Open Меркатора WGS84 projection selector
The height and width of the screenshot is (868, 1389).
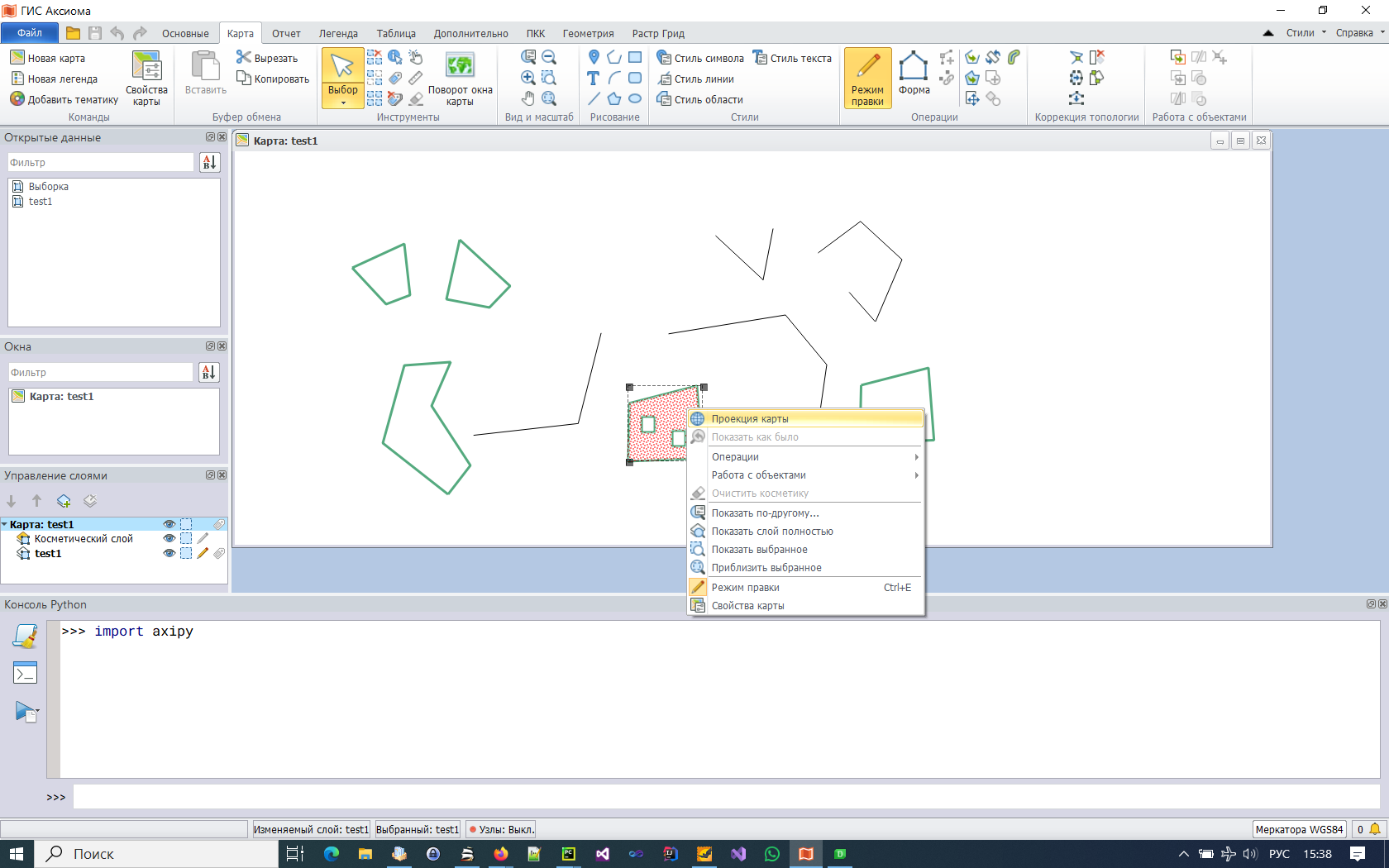pos(1299,829)
